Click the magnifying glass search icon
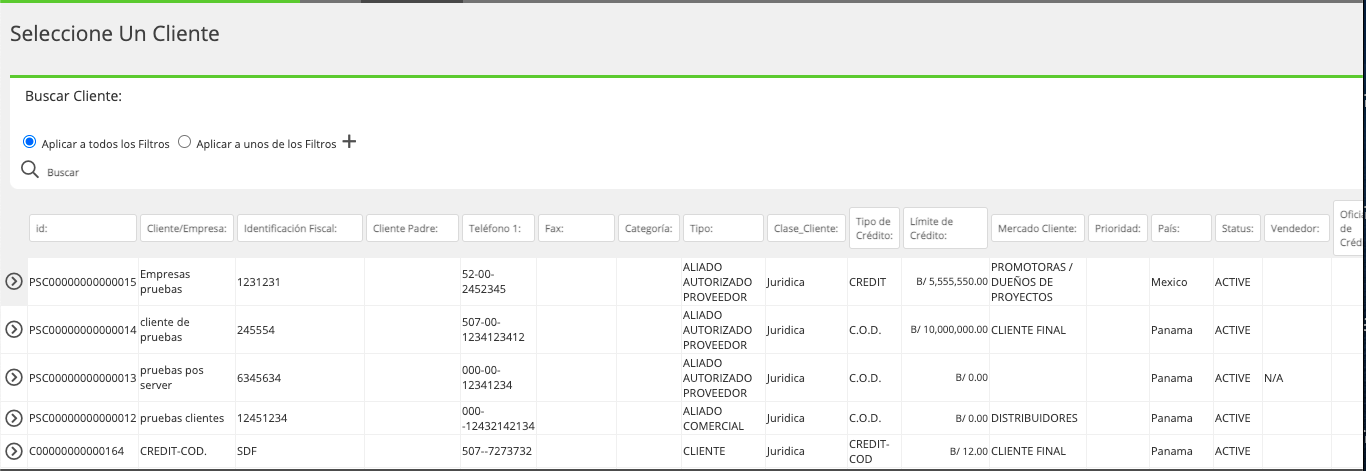 pyautogui.click(x=30, y=169)
